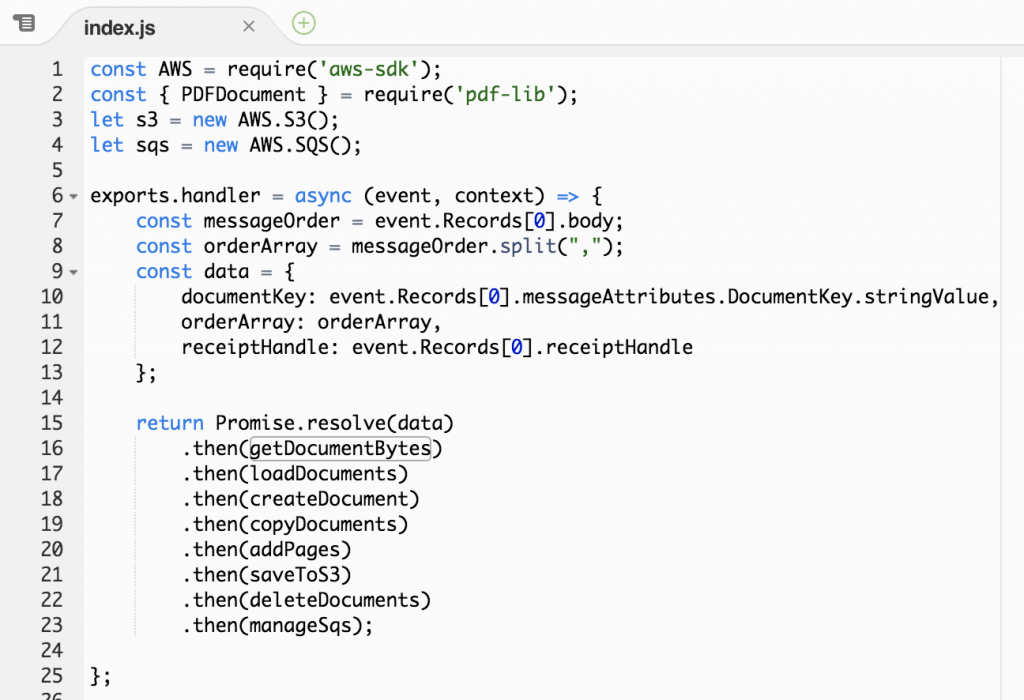This screenshot has width=1024, height=700.
Task: Click PDFDocument in line 2
Action: pos(243,95)
